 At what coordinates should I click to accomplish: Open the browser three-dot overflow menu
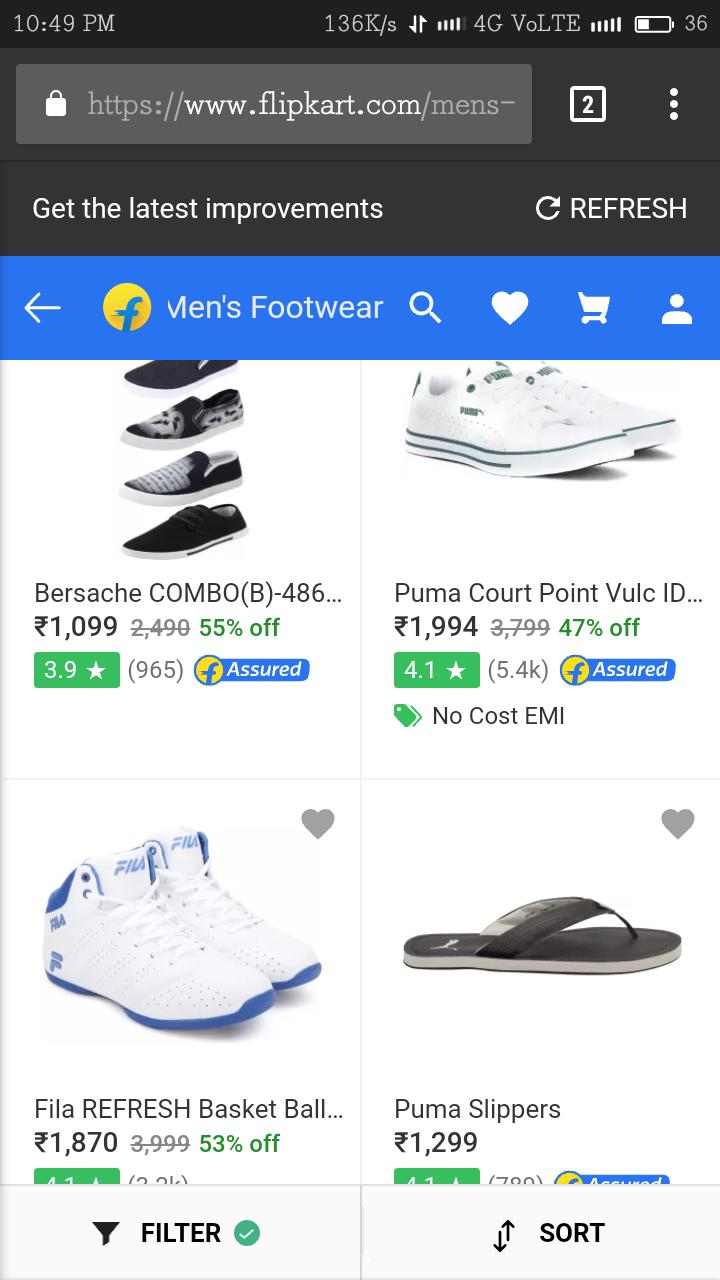[x=674, y=104]
